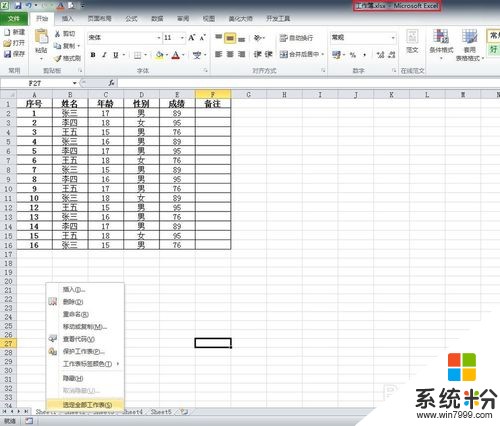Click the New (新建) document icon
Screen dimensions: 500x426
click(x=7, y=32)
